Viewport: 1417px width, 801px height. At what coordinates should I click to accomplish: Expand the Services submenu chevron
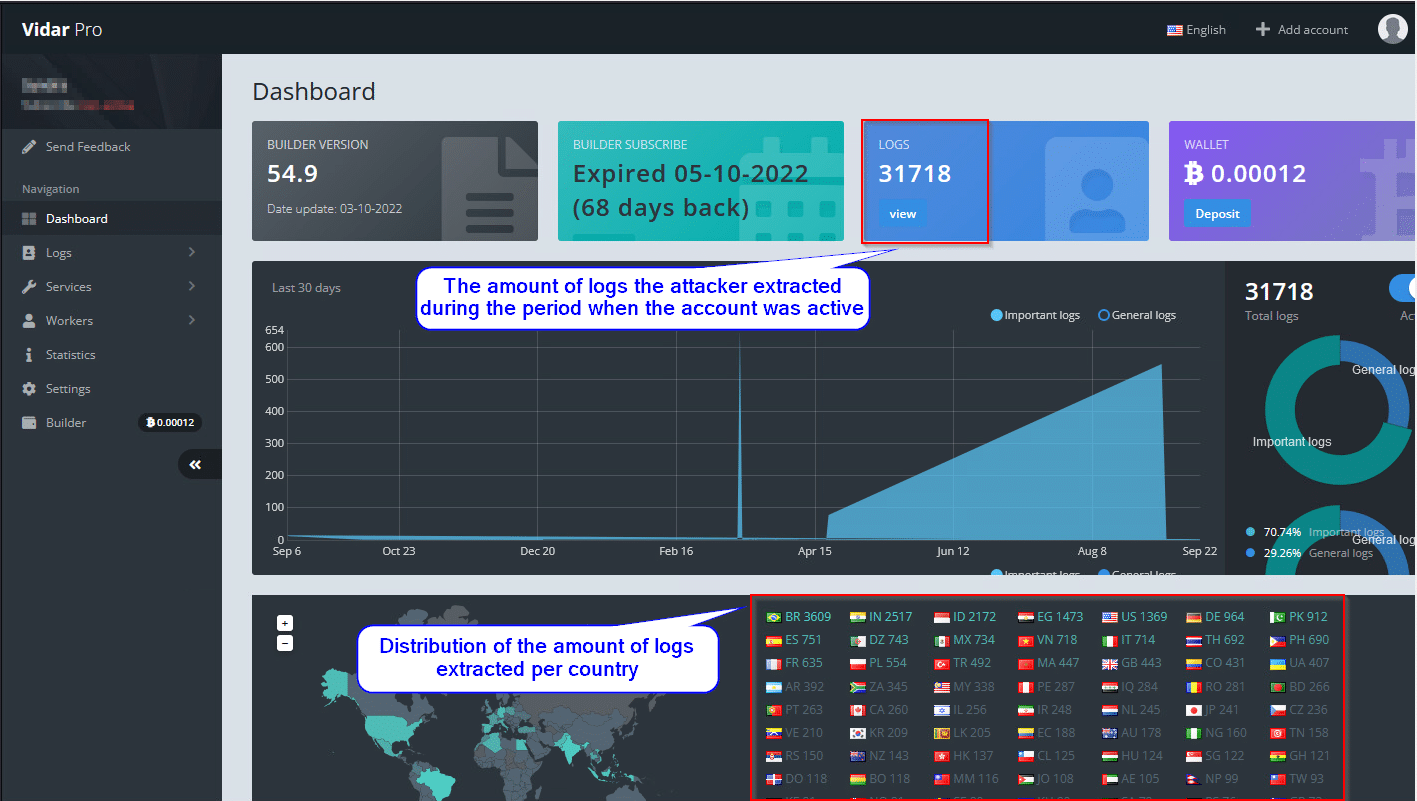point(192,287)
